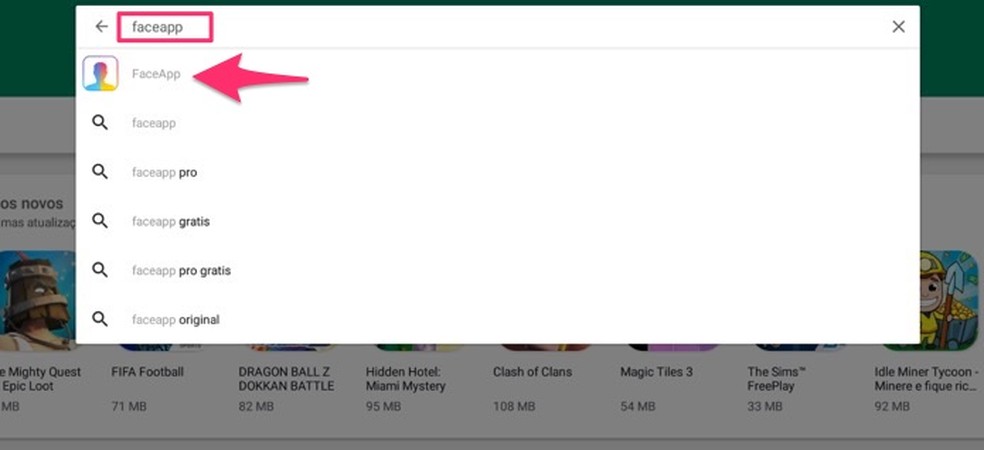Choose the plain "faceapp" search suggestion
The width and height of the screenshot is (984, 450).
(x=154, y=123)
